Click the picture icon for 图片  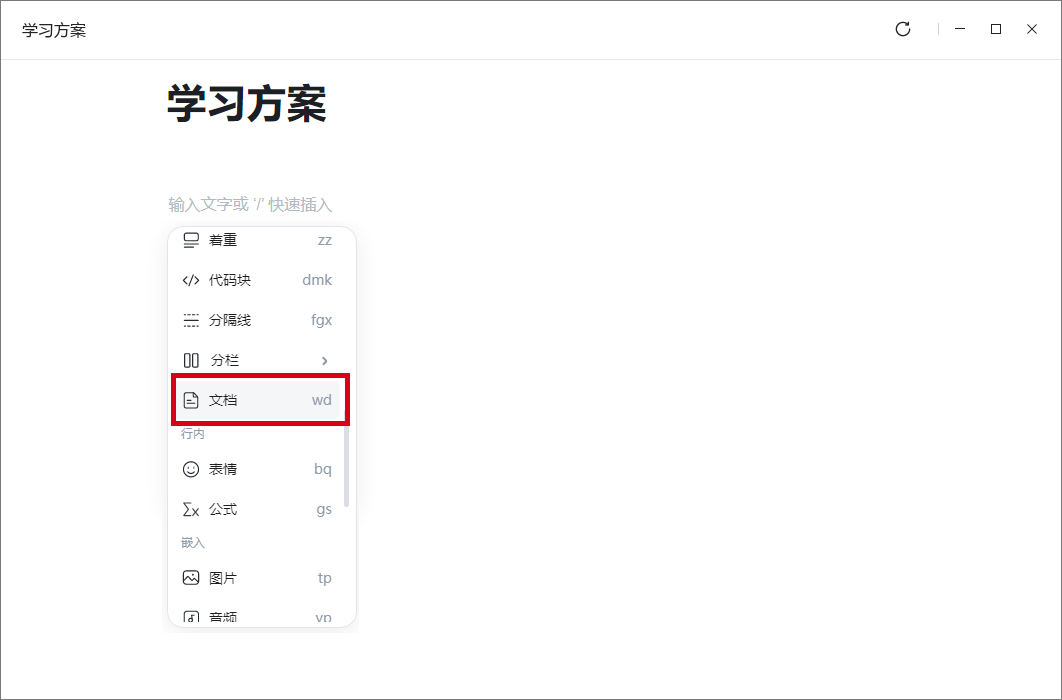click(191, 577)
